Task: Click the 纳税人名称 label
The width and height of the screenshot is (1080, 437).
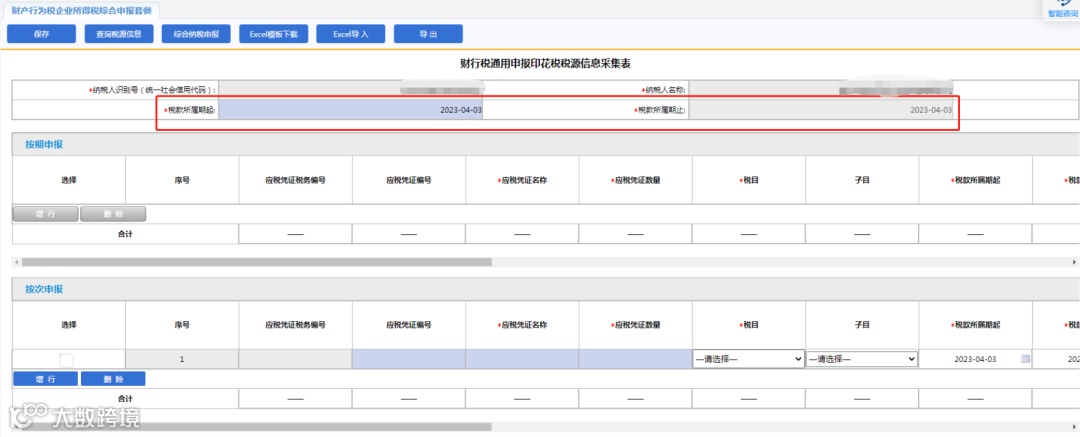Action: (x=663, y=90)
